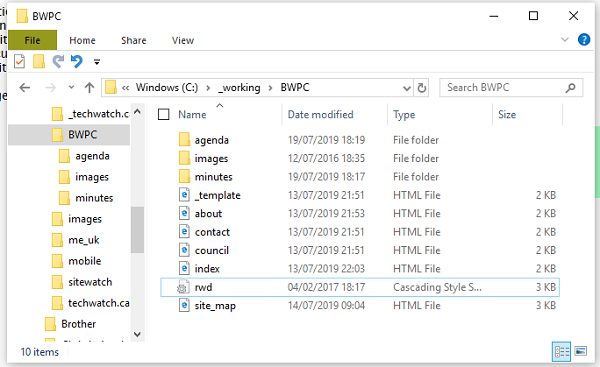Open Customize Quick Access Toolbar dropdown
Screen dimensions: 600x367
[x=97, y=62]
